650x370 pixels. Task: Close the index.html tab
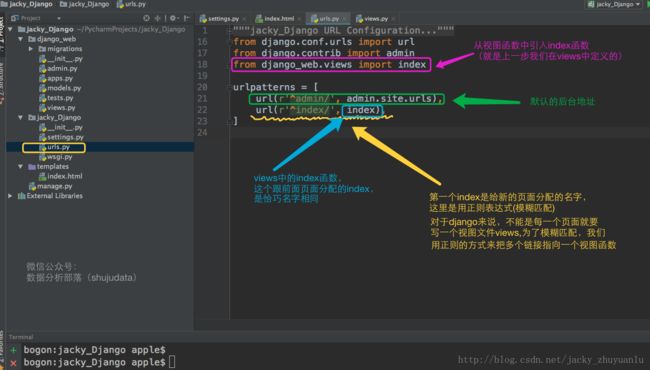299,19
